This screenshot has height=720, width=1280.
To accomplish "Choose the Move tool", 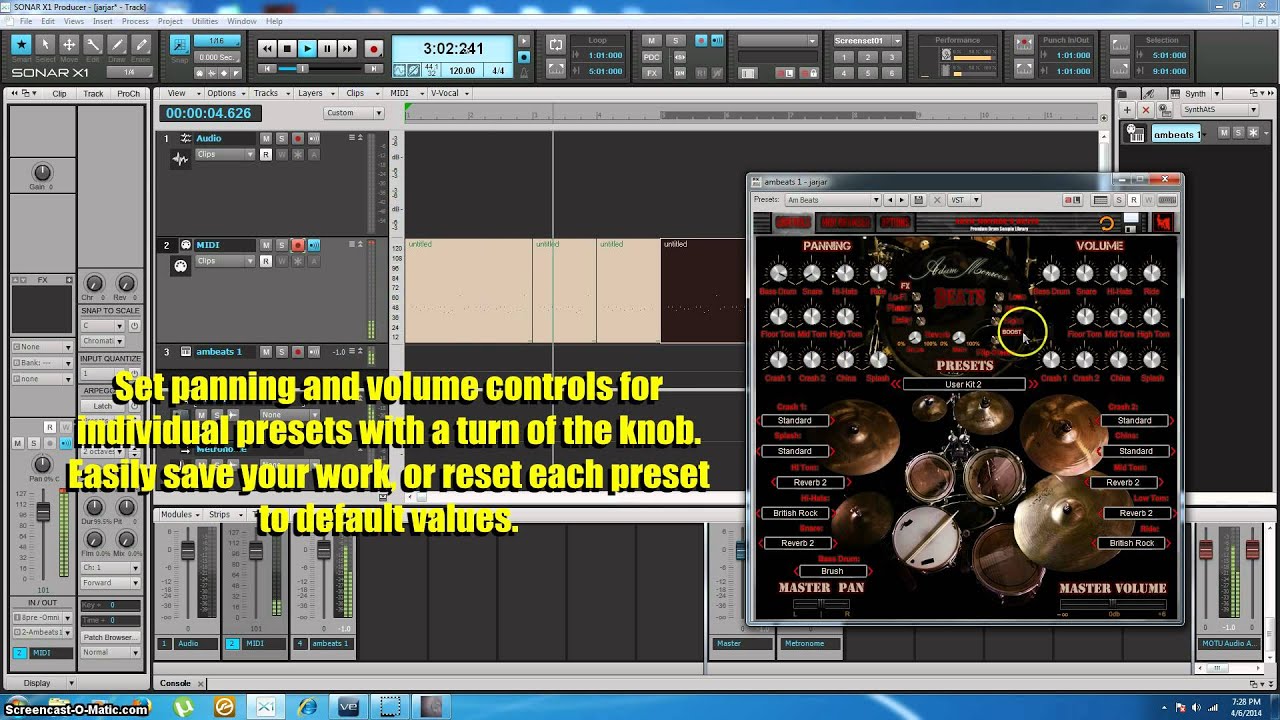I will click(69, 45).
